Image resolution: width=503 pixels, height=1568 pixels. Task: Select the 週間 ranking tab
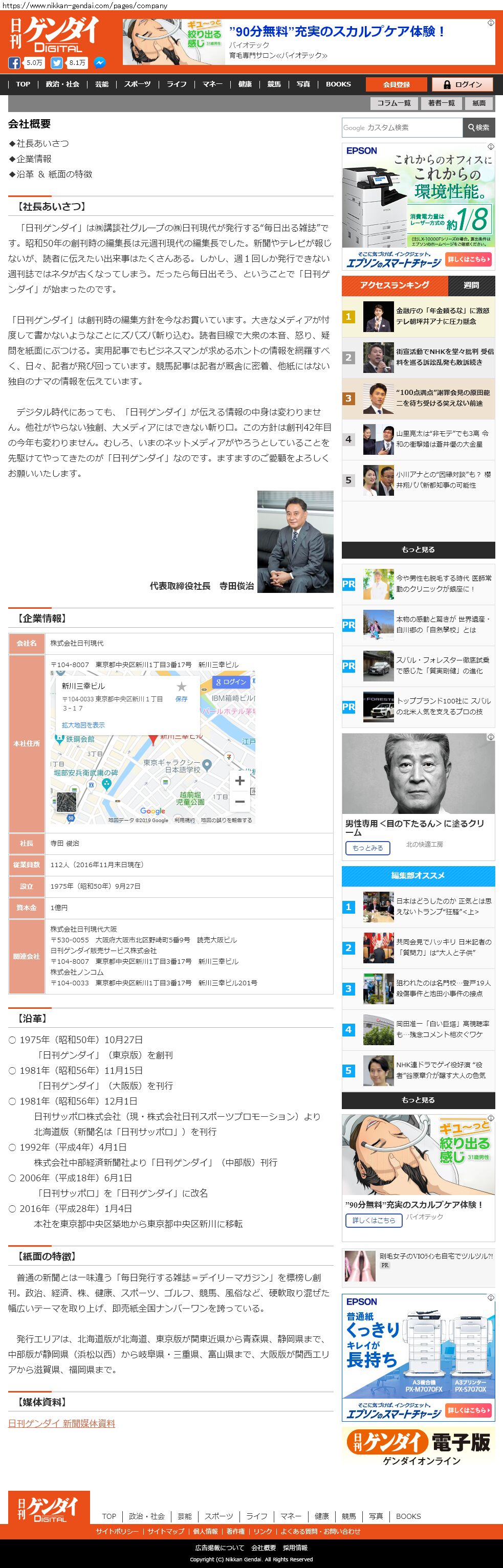pyautogui.click(x=471, y=285)
